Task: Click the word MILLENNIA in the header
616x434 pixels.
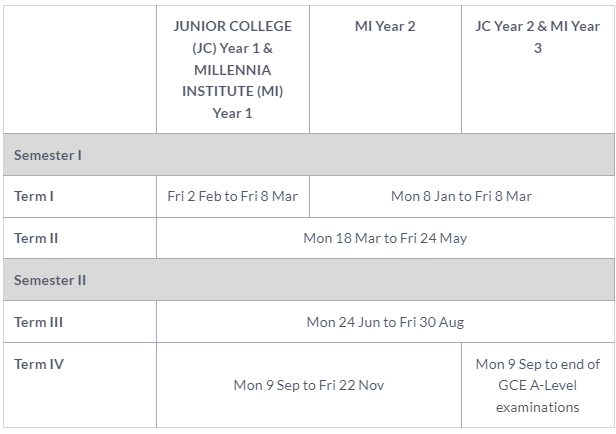Action: pyautogui.click(x=232, y=70)
